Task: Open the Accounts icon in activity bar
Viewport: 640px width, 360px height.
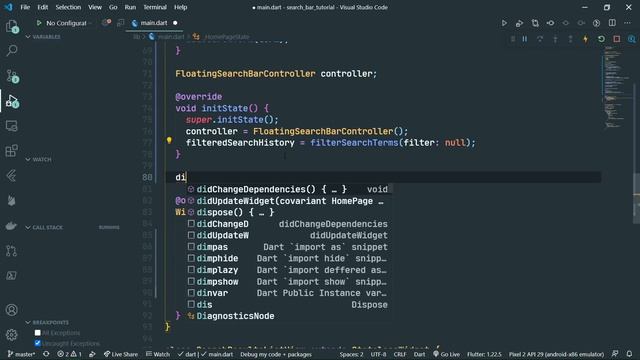Action: coord(11,310)
